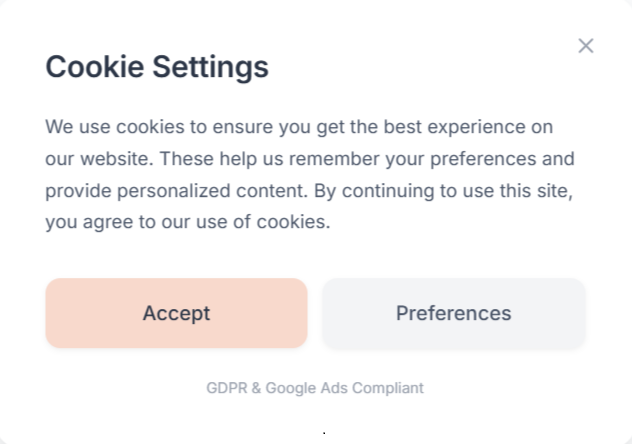
Task: Click the phrase "our website"
Action: [97, 159]
